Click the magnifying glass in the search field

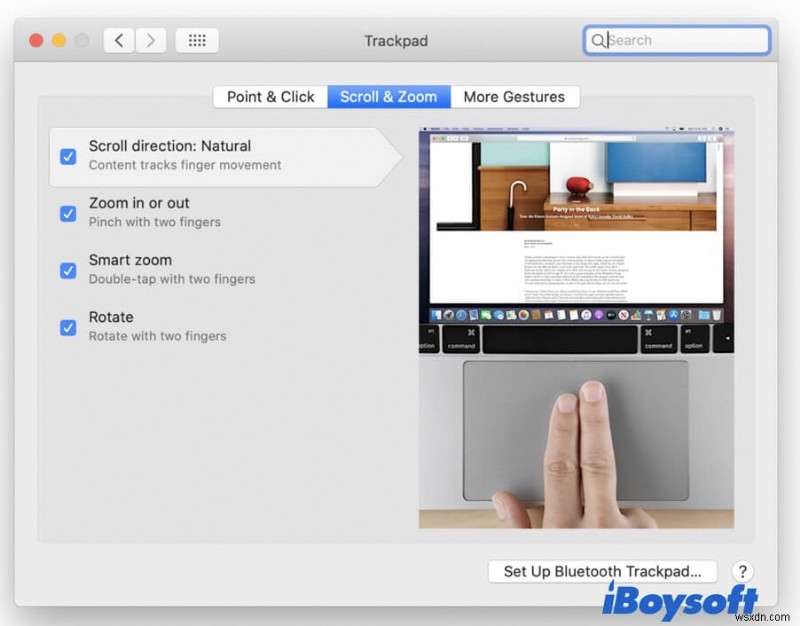(x=599, y=40)
